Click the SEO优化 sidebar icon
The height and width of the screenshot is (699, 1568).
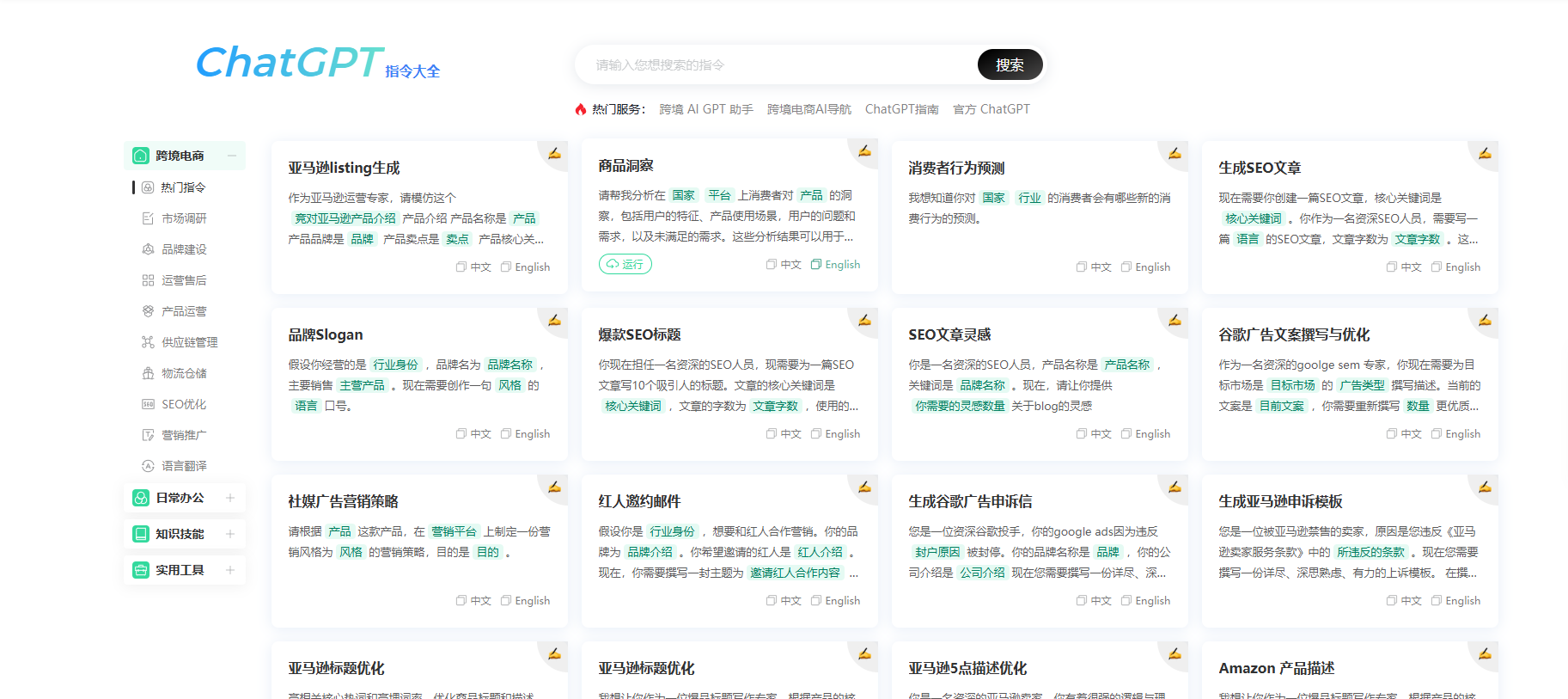pos(148,404)
